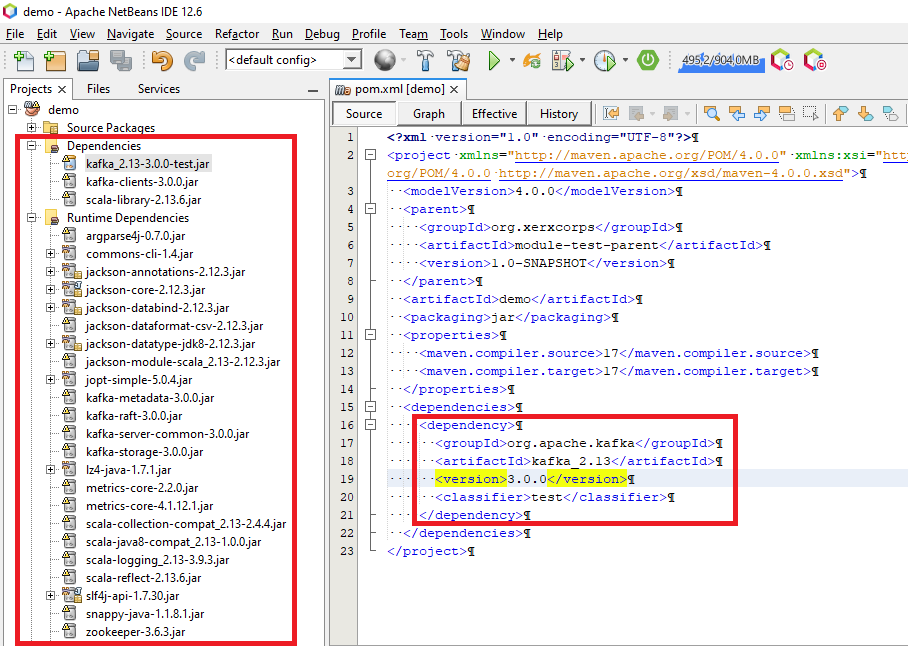Go to Previous Bookmark icon
908x646 pixels.
tap(840, 113)
